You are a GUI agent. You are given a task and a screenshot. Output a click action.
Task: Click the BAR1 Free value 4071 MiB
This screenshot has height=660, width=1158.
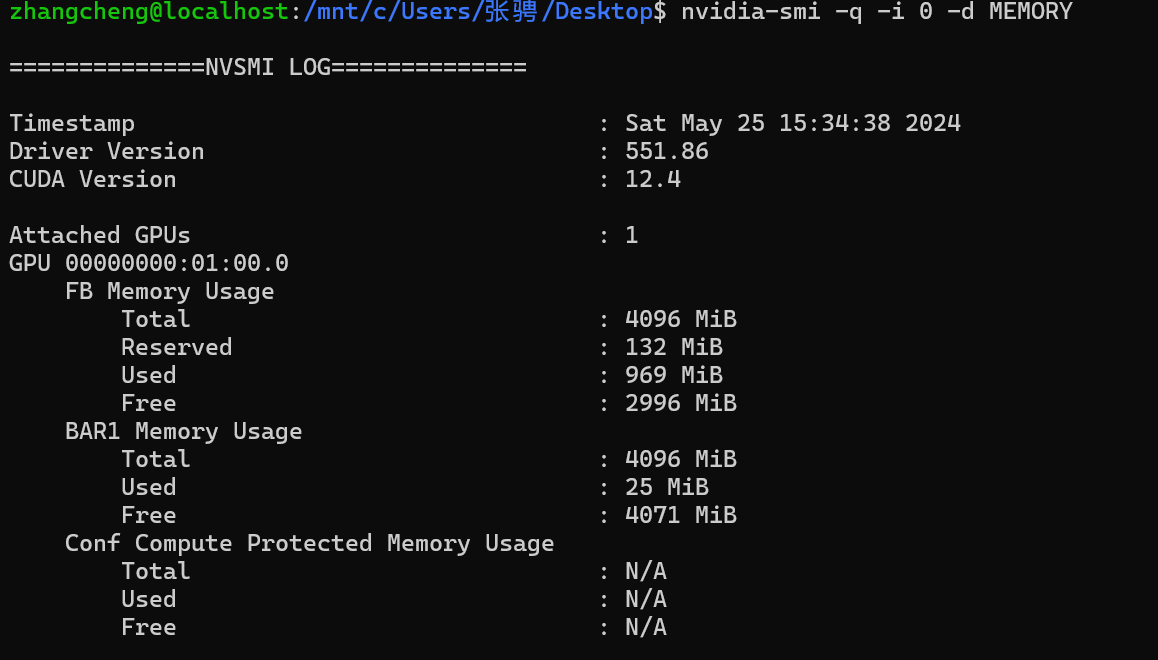[681, 516]
